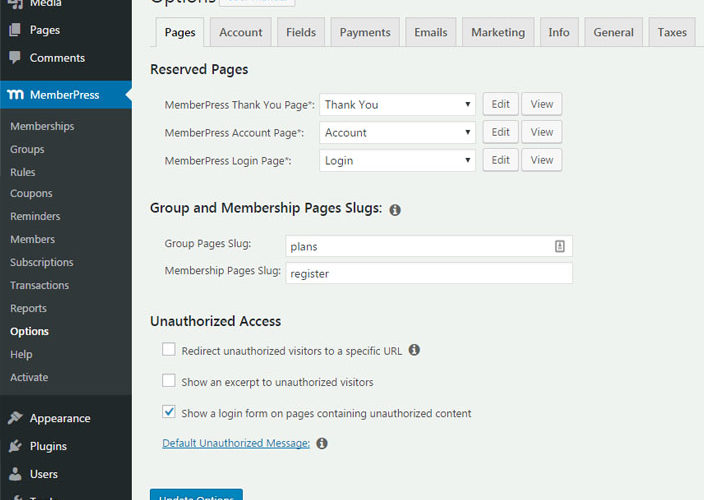704x500 pixels.
Task: Enable redirect unauthorized visitors to specific URL
Action: pyautogui.click(x=169, y=350)
